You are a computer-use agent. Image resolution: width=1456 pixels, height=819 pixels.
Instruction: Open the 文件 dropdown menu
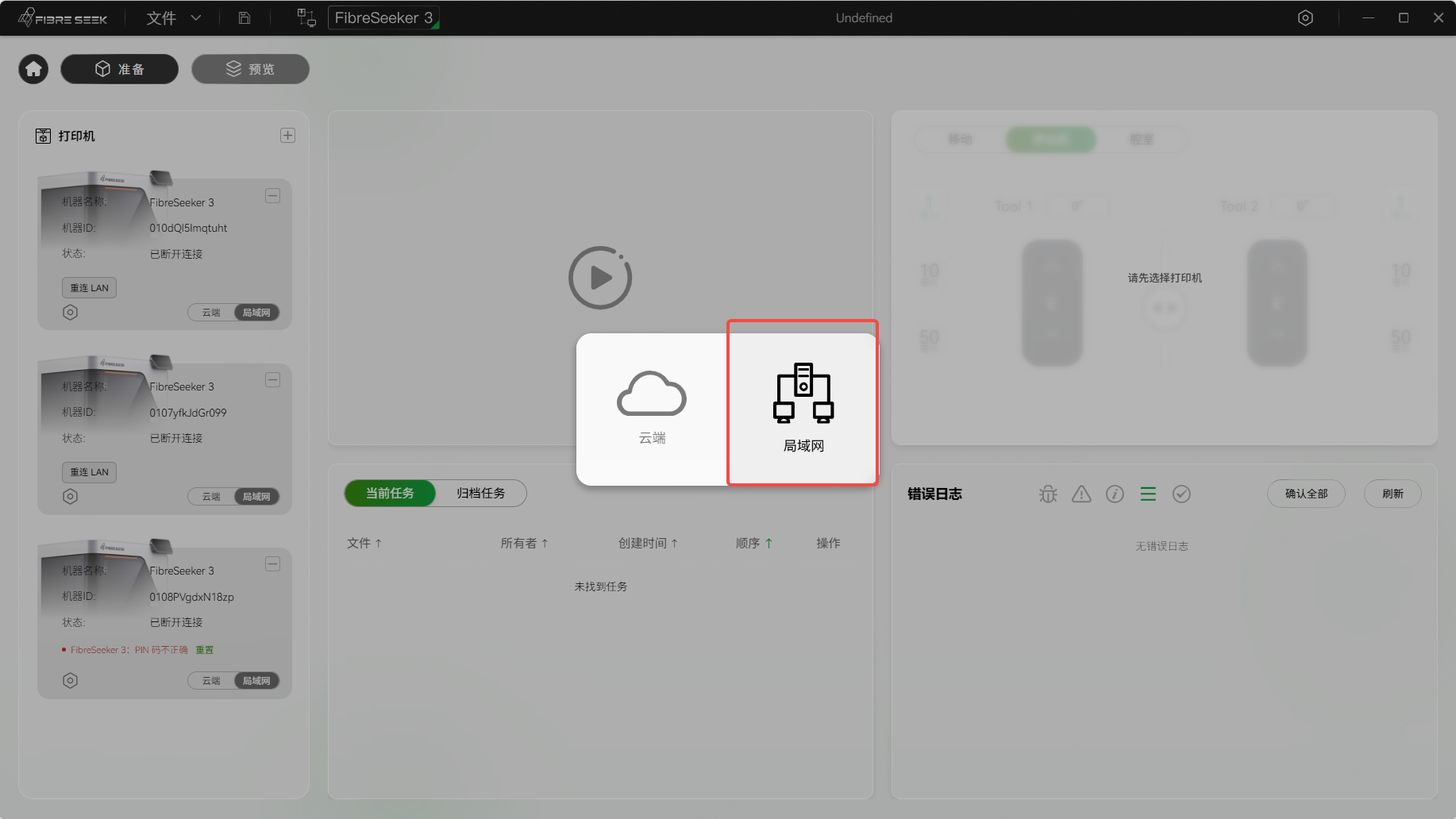pyautogui.click(x=174, y=17)
